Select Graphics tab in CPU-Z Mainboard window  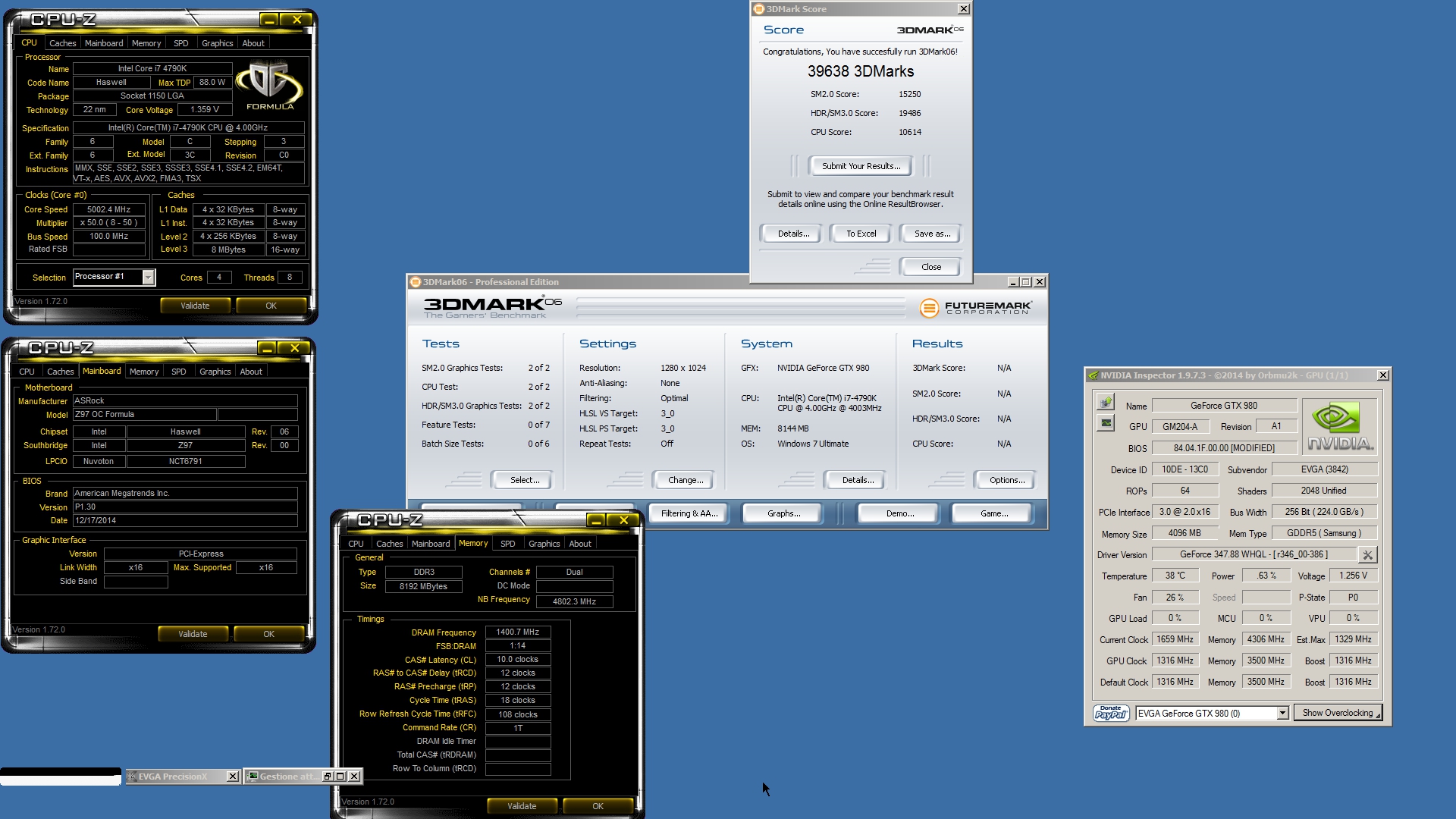point(215,372)
